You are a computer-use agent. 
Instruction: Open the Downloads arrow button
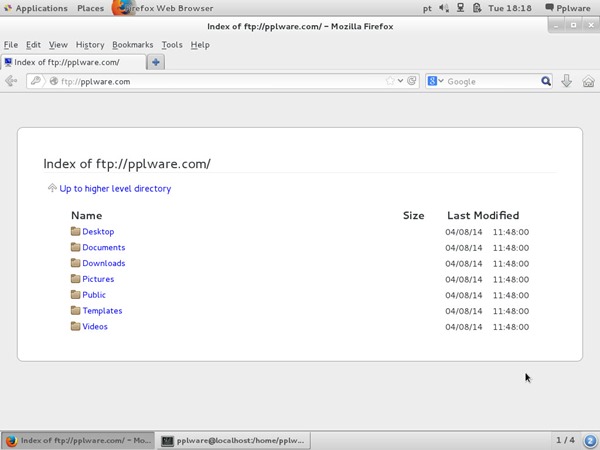(567, 81)
